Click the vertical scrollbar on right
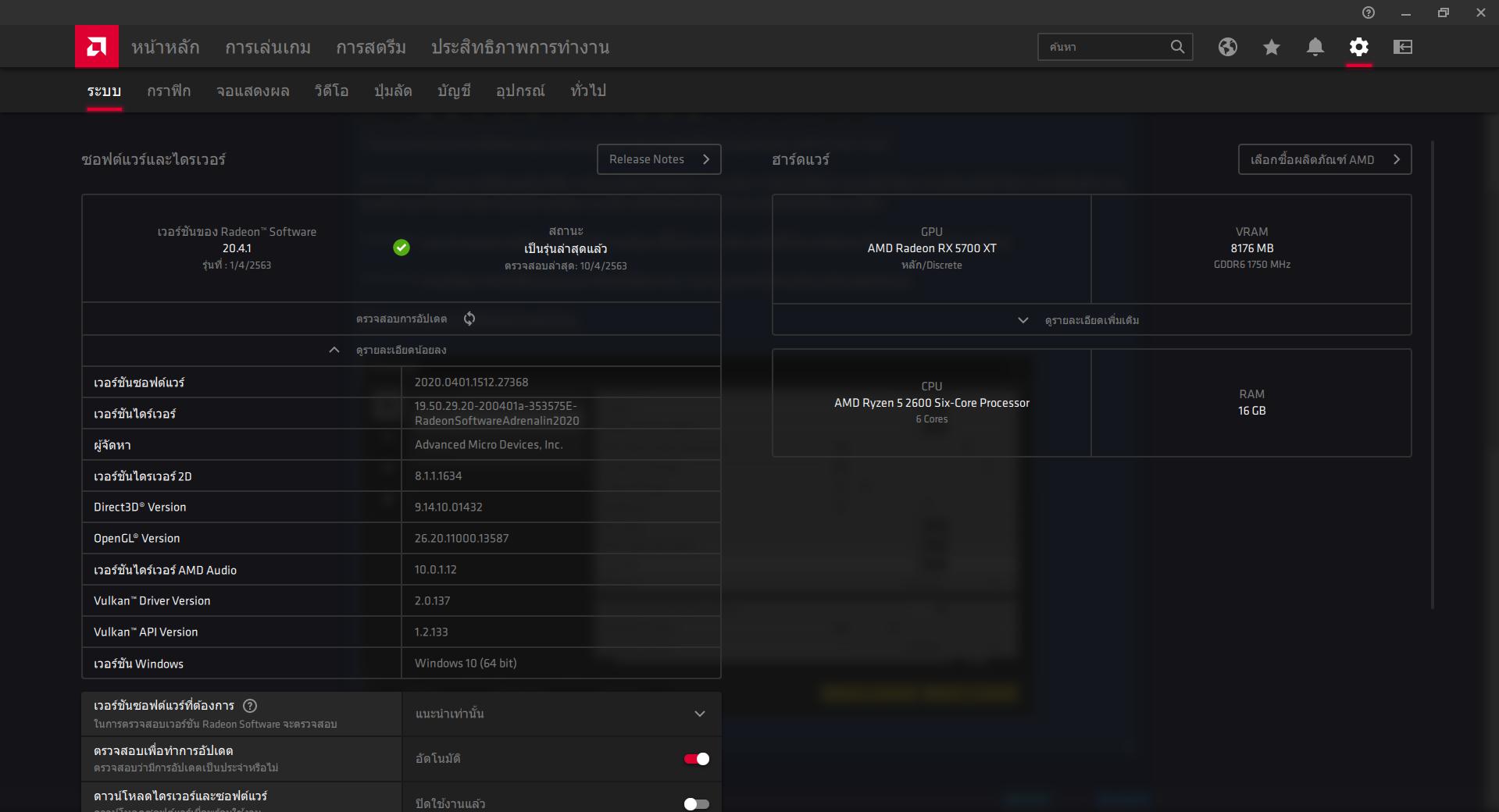Image resolution: width=1499 pixels, height=812 pixels. [x=1433, y=375]
